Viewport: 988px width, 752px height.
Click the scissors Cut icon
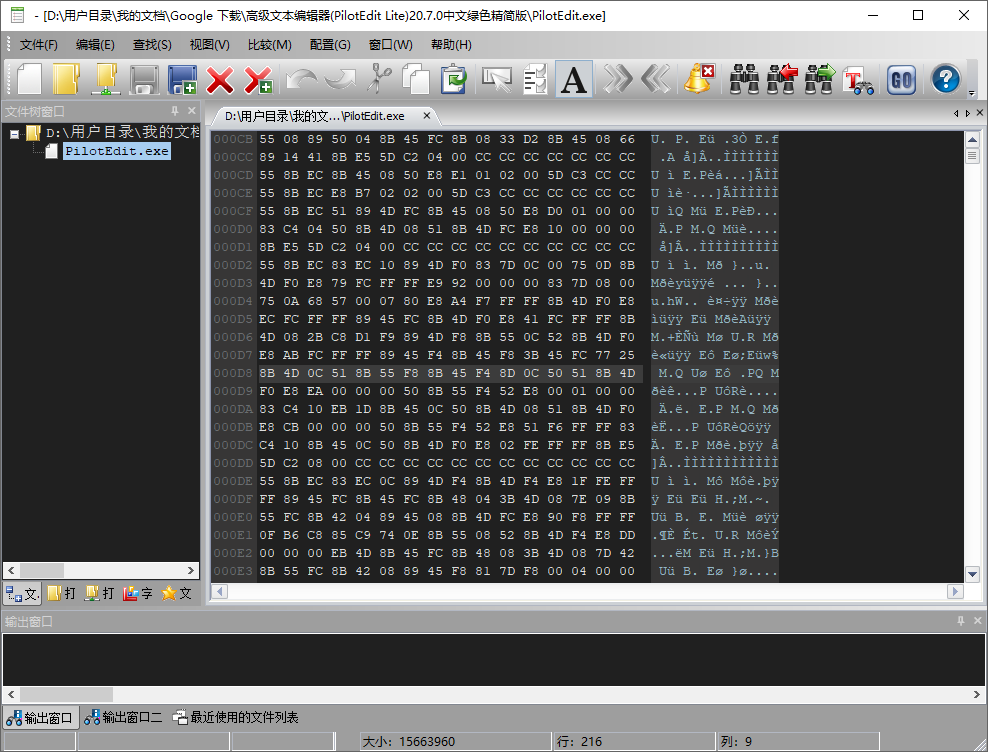tap(378, 79)
